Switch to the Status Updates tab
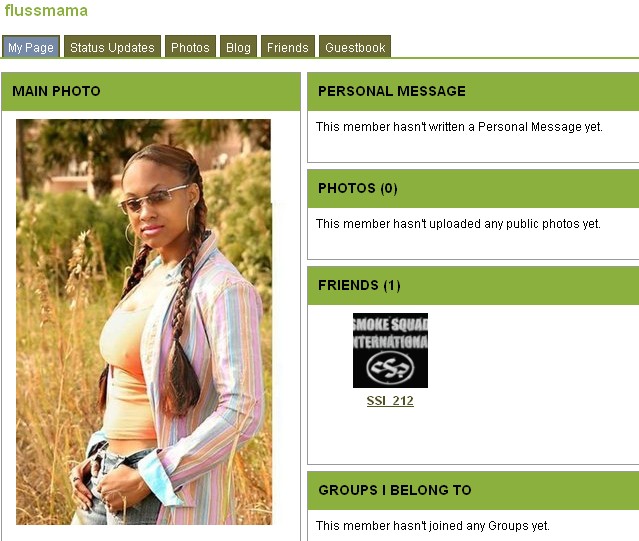This screenshot has height=541, width=639. click(x=112, y=47)
